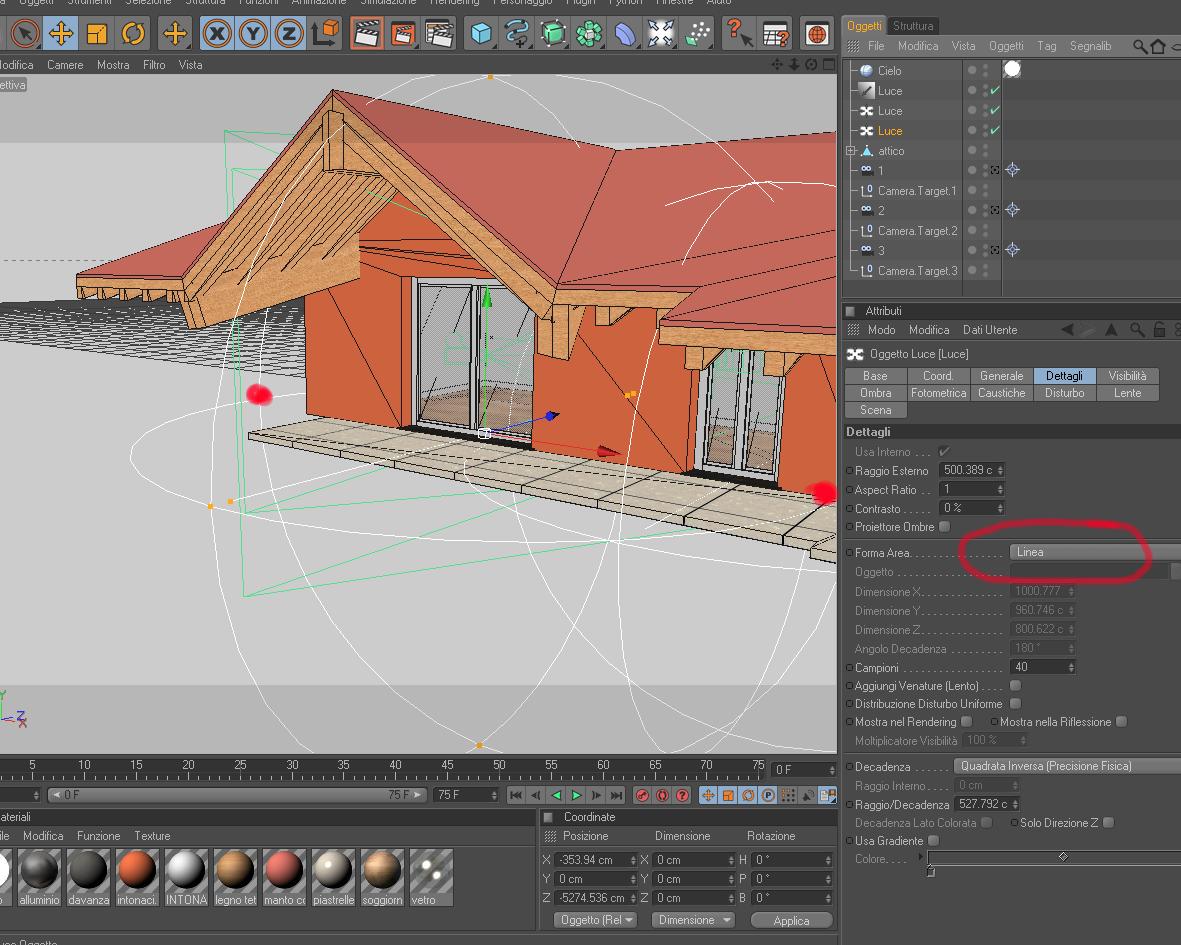Expand the attico object in the tree
The image size is (1181, 945).
point(851,151)
